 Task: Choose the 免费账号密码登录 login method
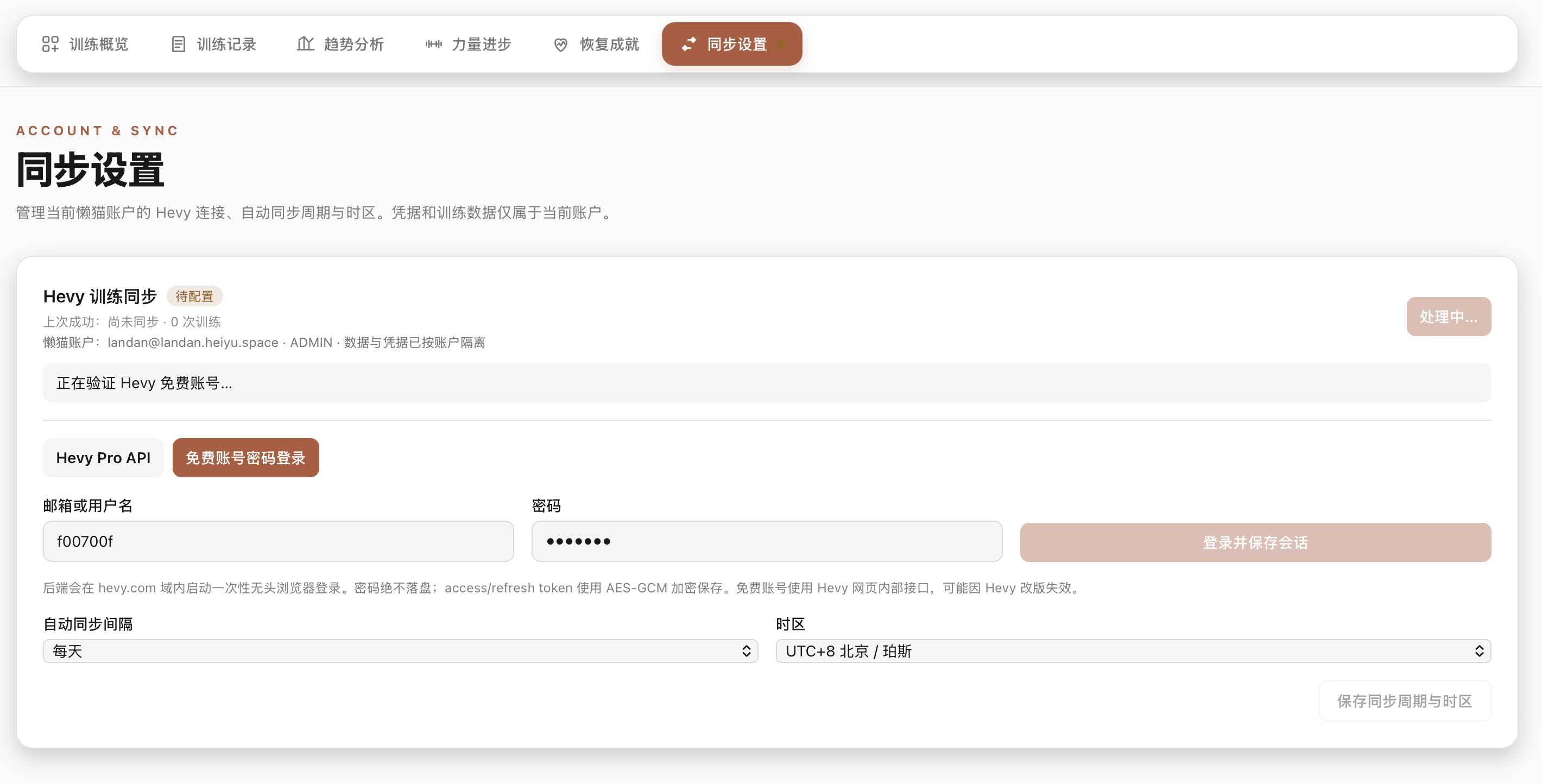pos(245,458)
